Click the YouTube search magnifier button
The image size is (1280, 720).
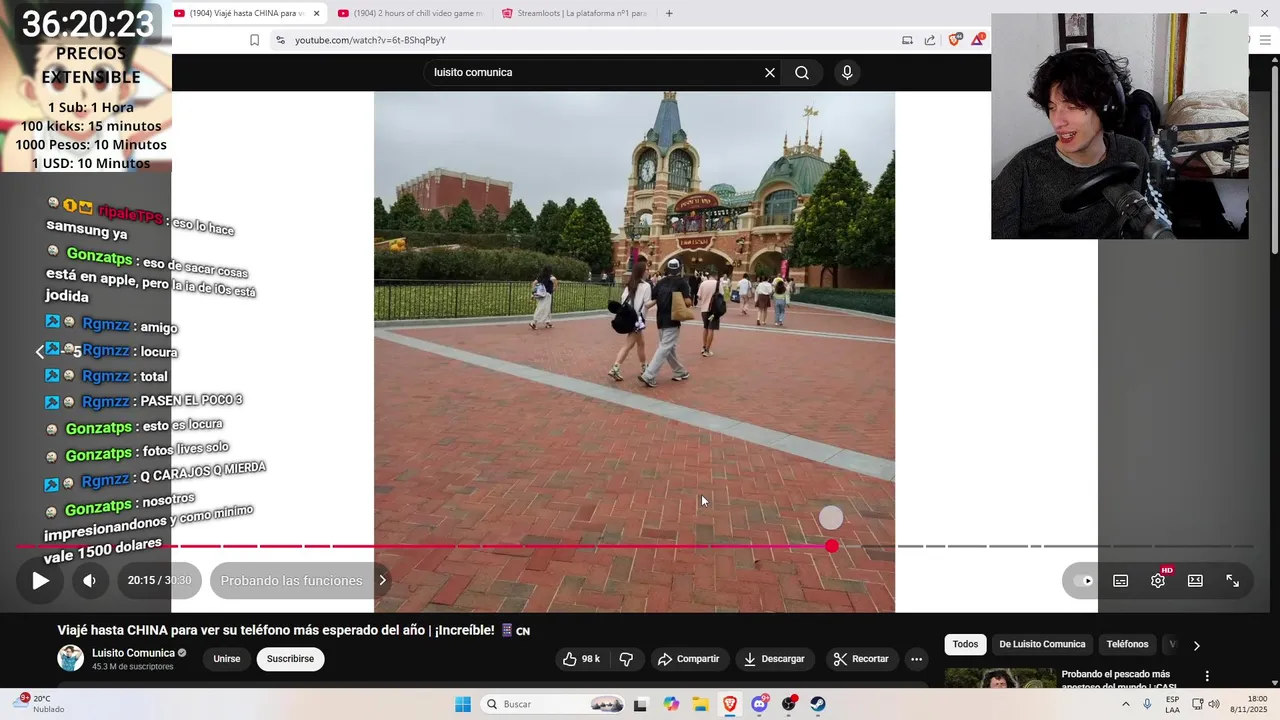pos(802,72)
